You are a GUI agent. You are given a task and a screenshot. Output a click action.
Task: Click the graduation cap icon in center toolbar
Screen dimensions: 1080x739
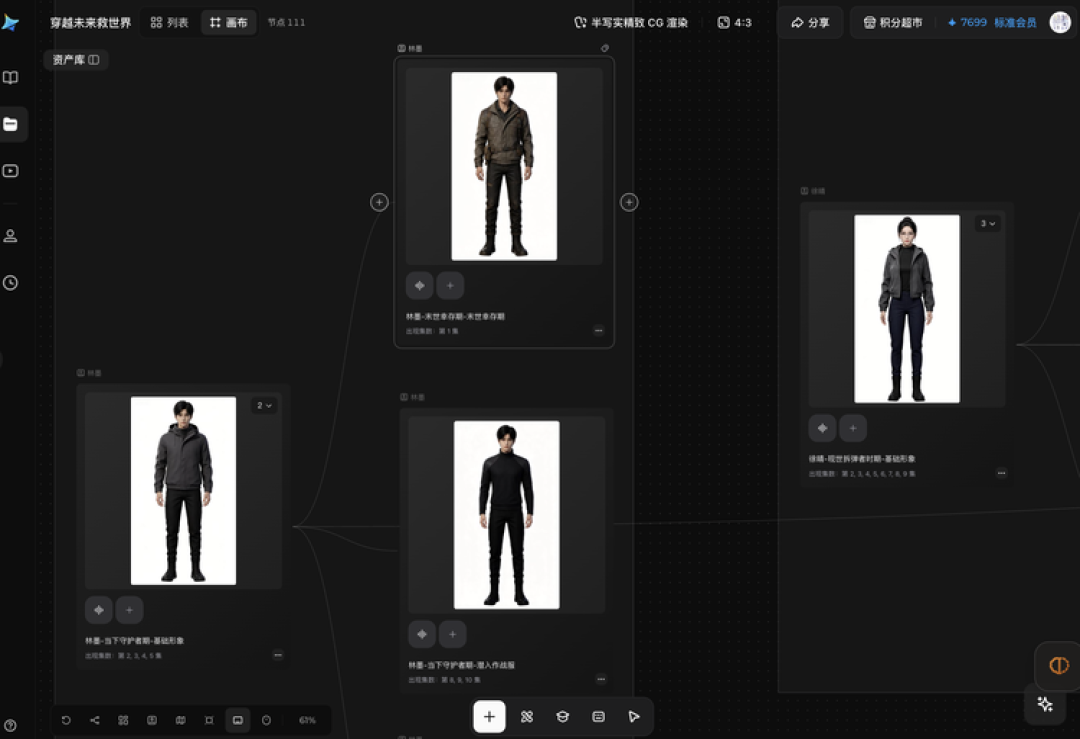tap(563, 717)
